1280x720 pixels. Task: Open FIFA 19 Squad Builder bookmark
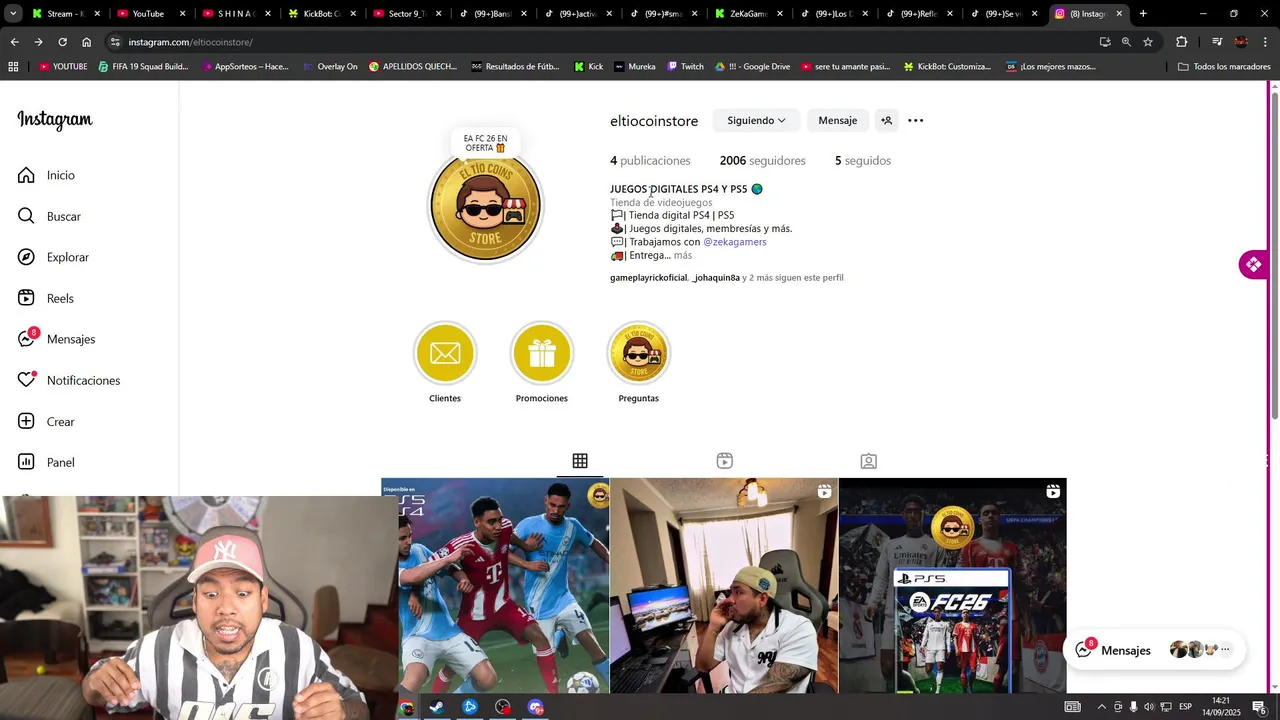pos(143,67)
